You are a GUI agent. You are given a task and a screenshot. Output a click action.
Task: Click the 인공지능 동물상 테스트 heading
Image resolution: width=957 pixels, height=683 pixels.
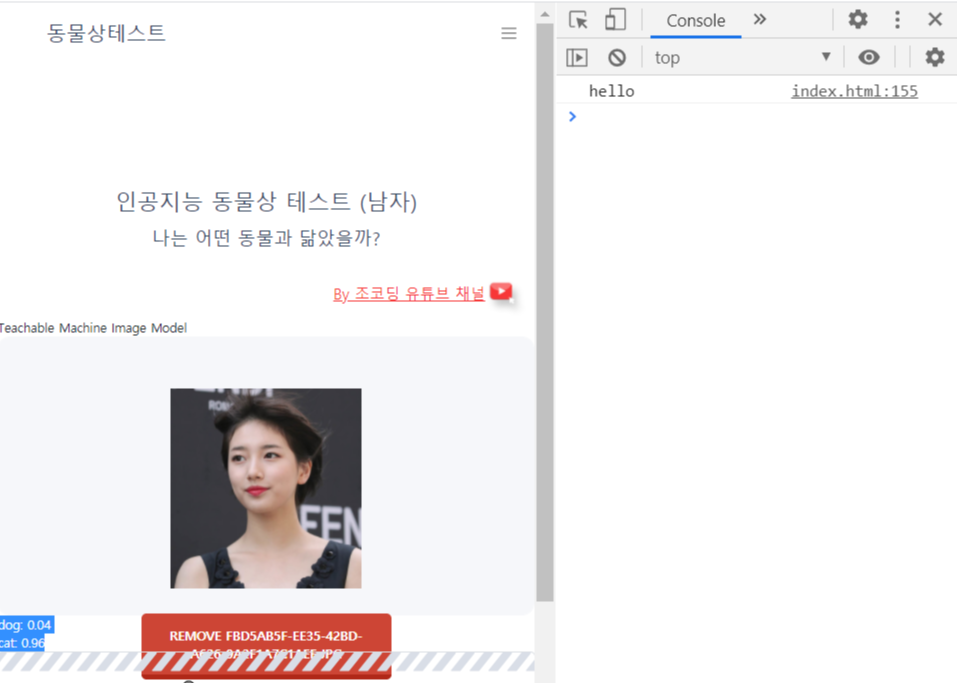click(266, 201)
